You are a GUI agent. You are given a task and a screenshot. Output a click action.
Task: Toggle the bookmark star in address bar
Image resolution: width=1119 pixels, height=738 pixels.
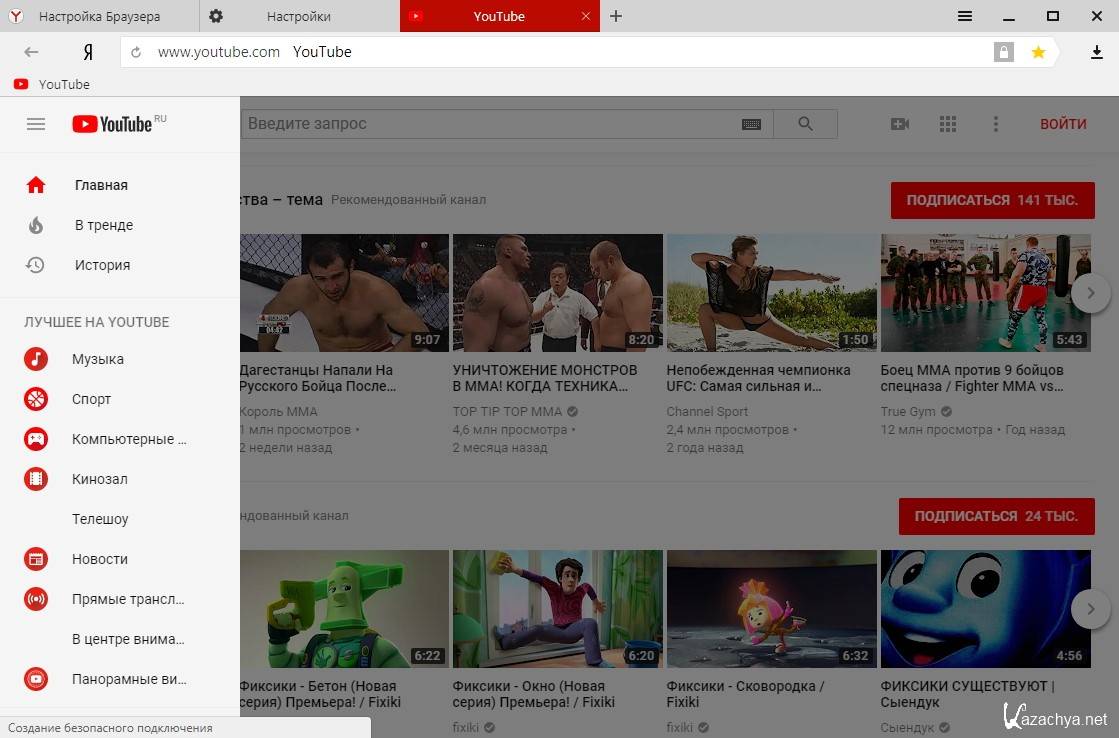[x=1038, y=52]
